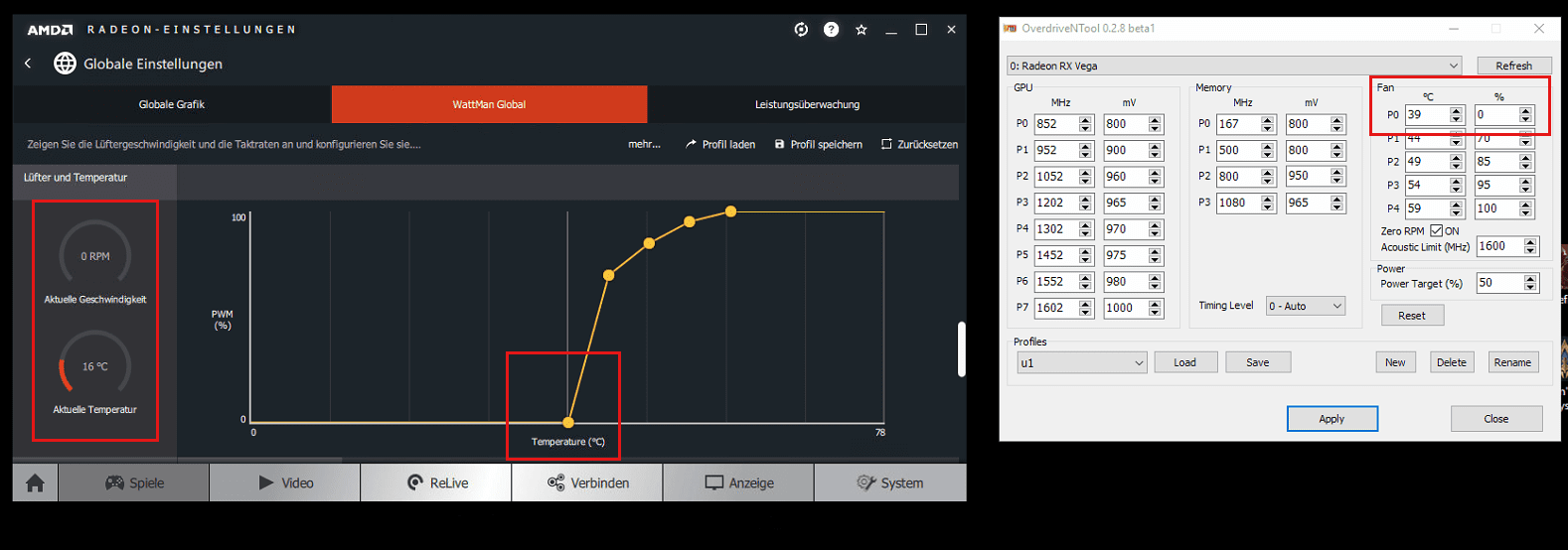1568x550 pixels.
Task: Click the fan curve point at zero PWM
Action: 568,423
